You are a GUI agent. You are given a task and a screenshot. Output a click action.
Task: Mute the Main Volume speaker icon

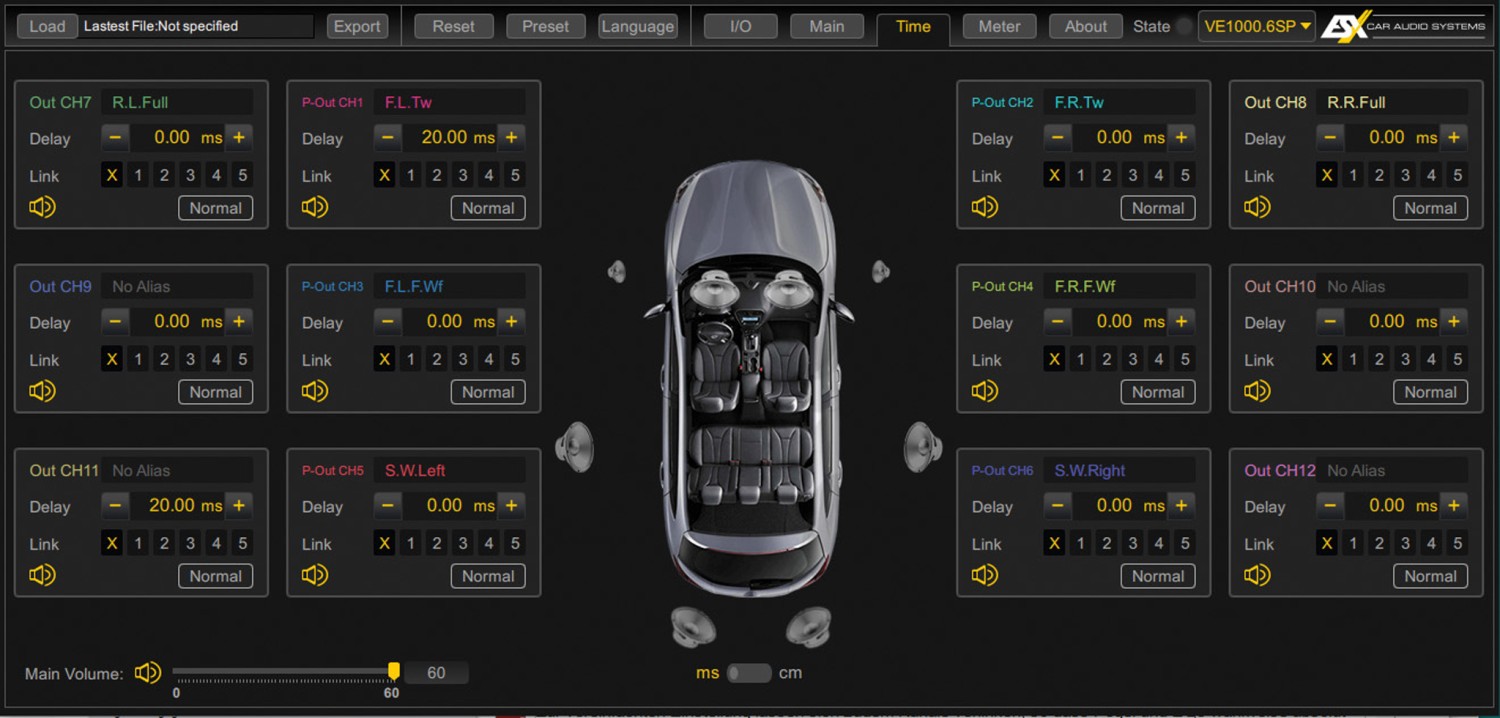coord(148,673)
